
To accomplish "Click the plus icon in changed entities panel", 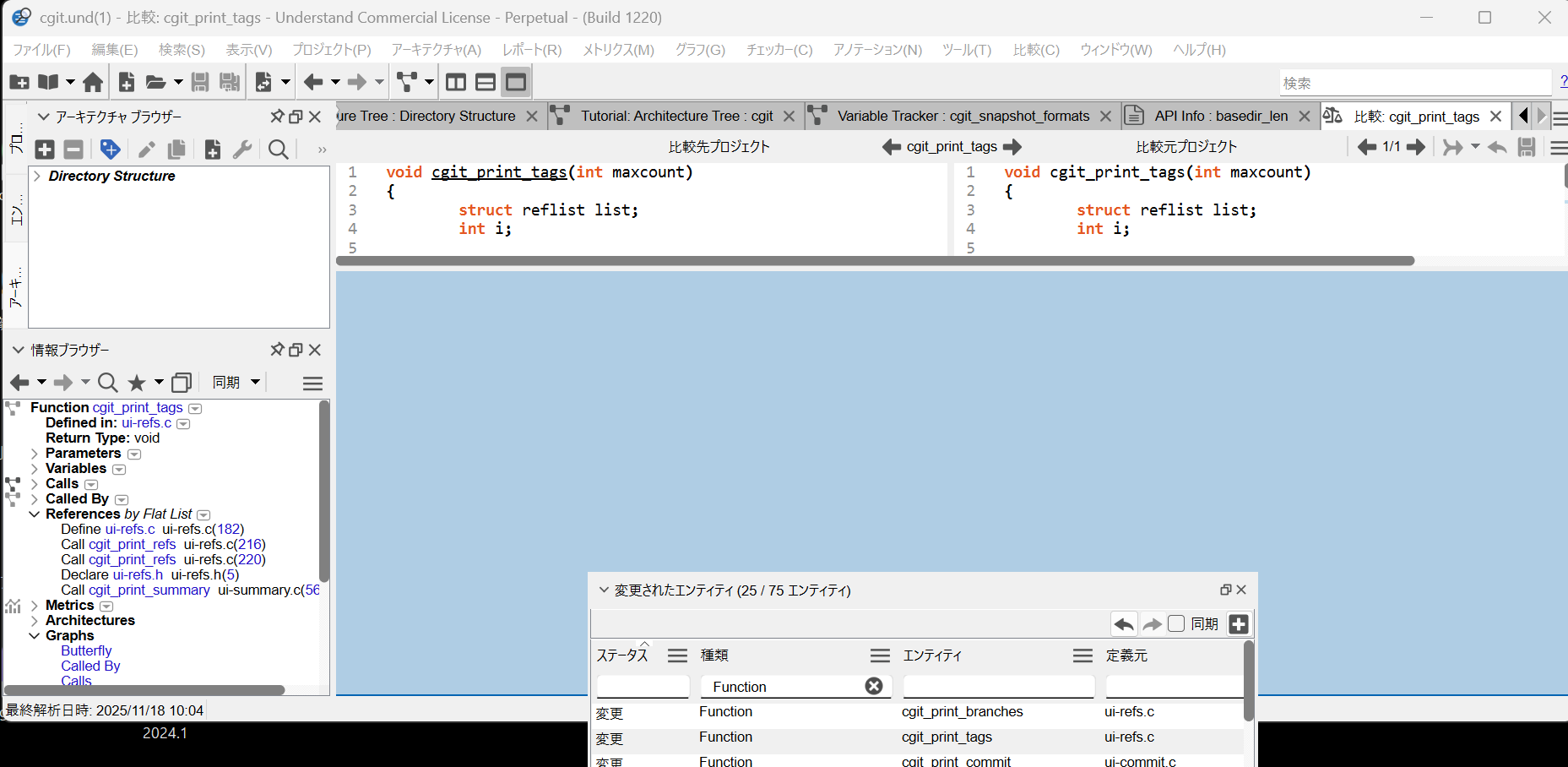I will (x=1239, y=624).
